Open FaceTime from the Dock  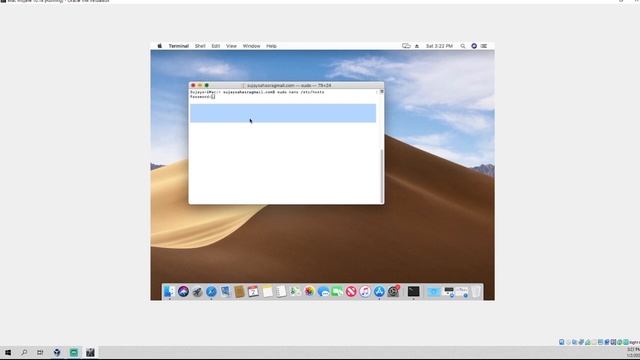pos(337,291)
